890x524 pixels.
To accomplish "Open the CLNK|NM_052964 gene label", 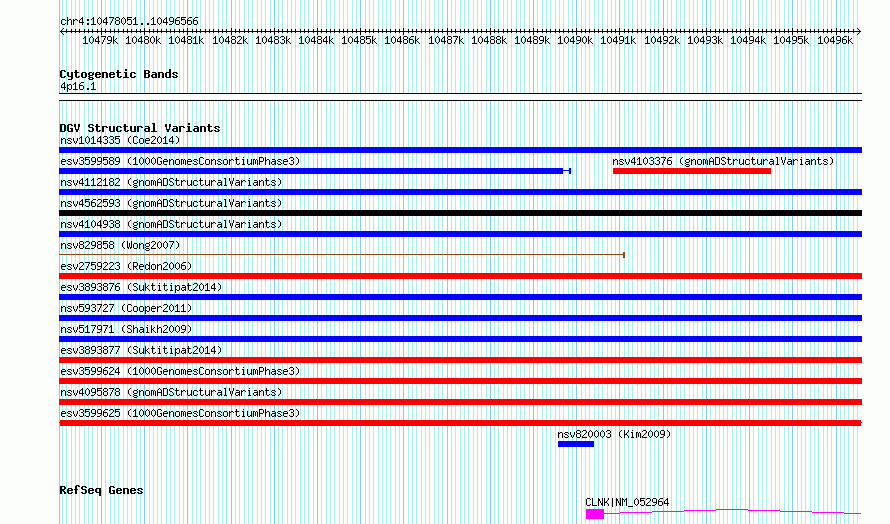I will pos(627,502).
